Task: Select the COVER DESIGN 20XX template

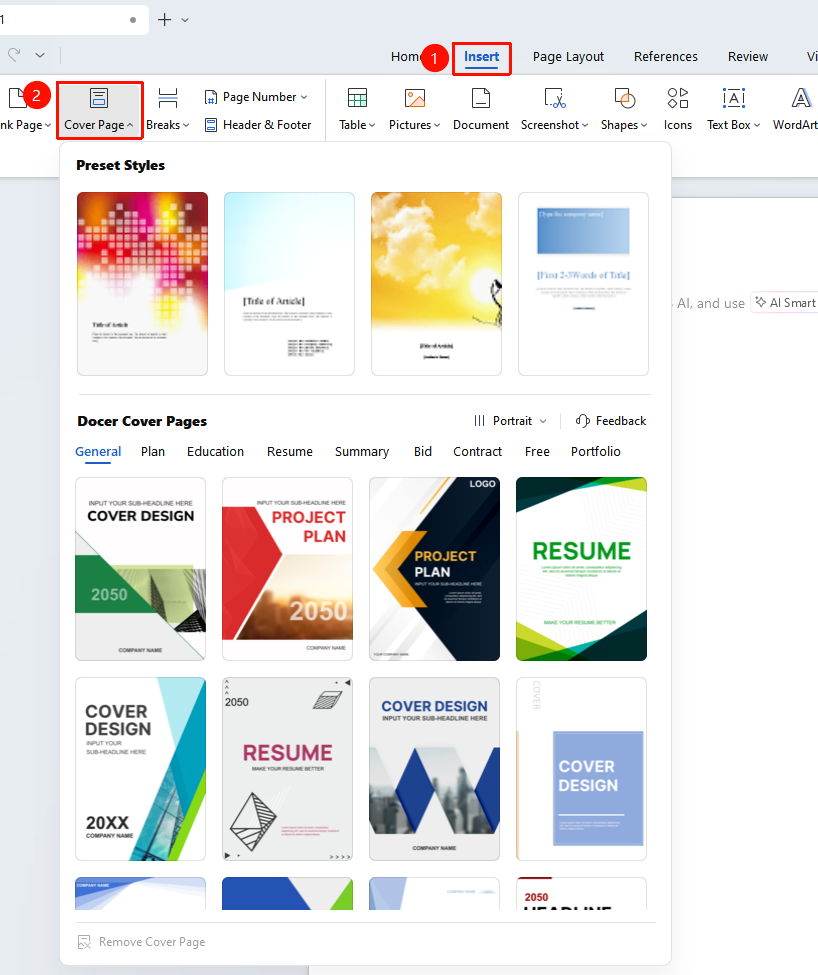Action: coord(140,769)
